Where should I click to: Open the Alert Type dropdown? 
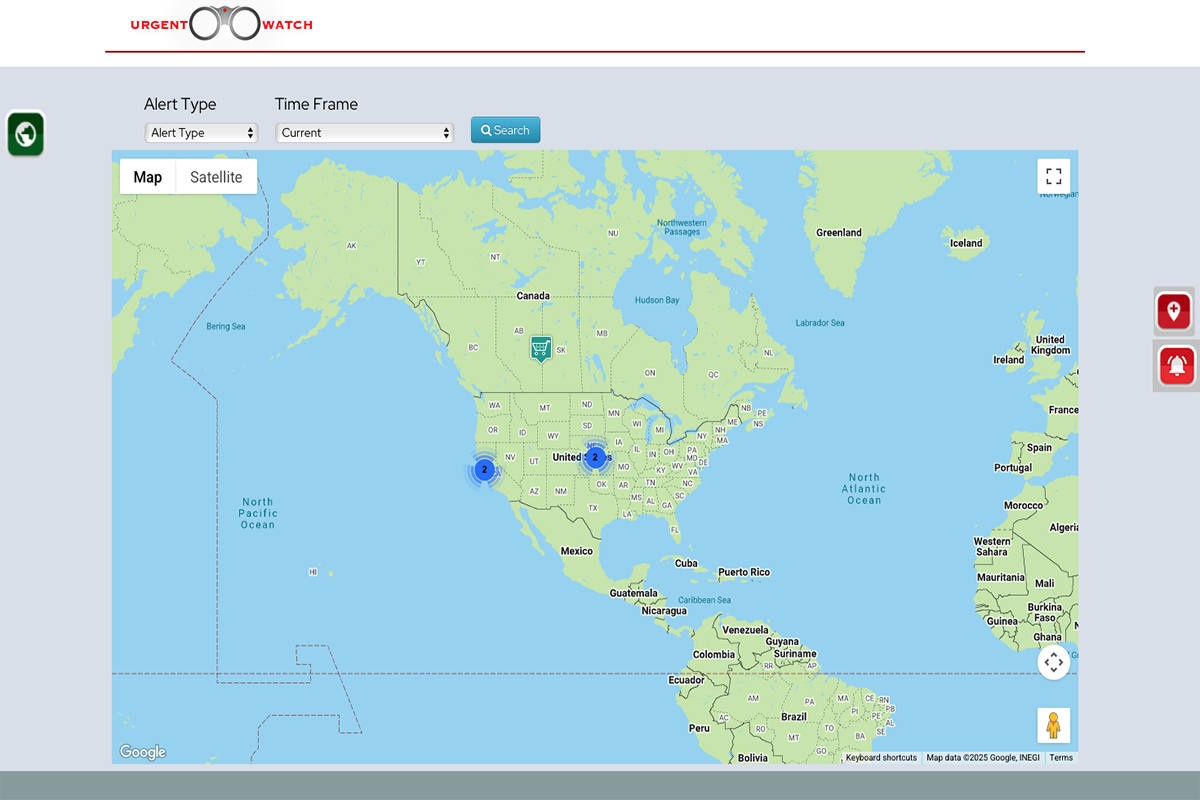coord(201,133)
